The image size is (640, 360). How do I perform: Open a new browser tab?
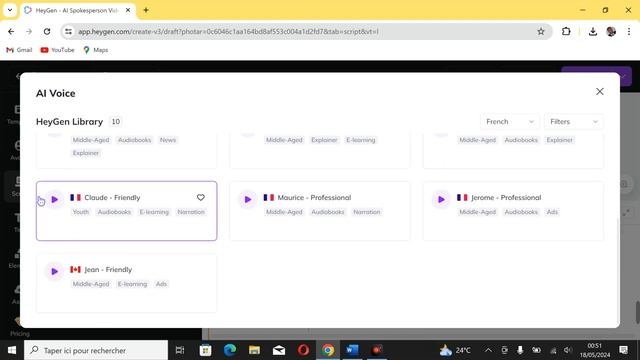(x=146, y=10)
